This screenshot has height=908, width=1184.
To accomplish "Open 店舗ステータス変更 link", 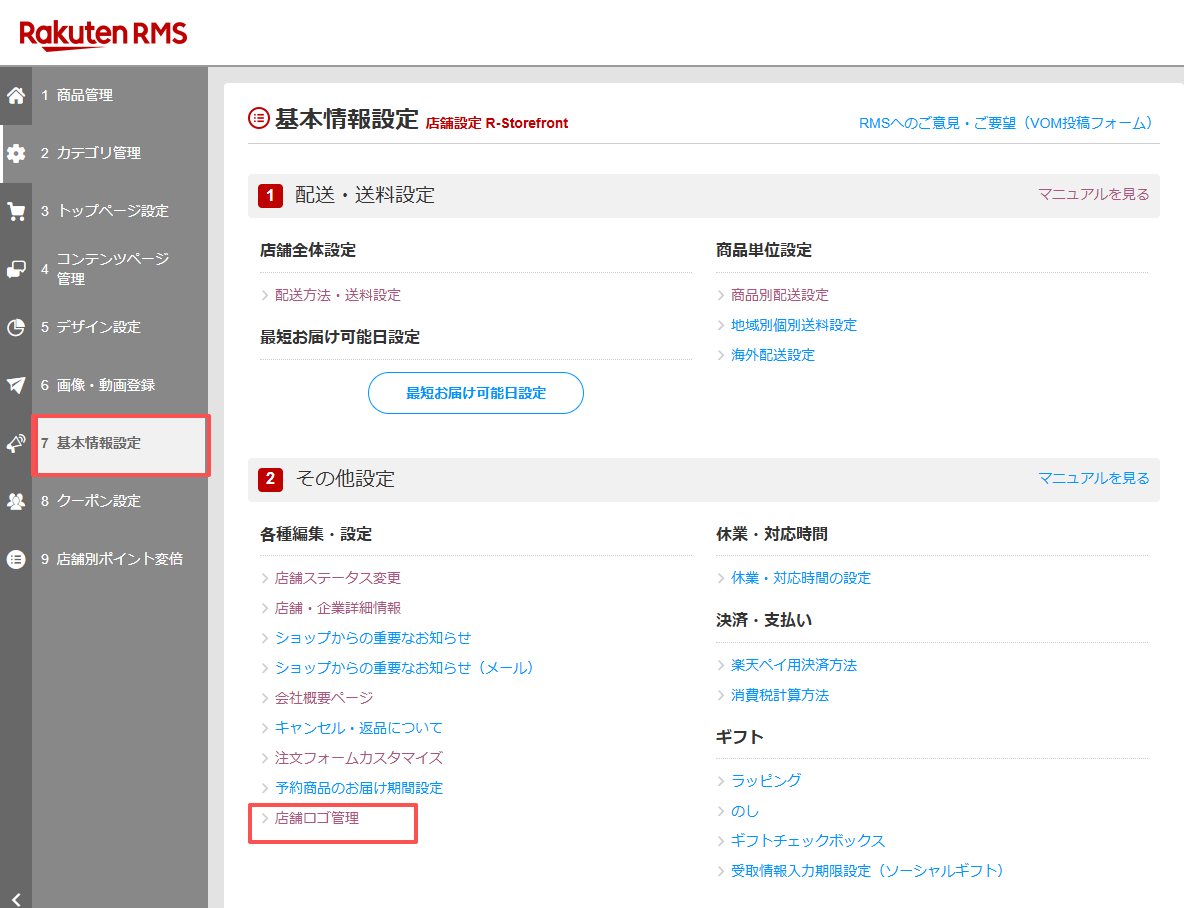I will point(338,579).
